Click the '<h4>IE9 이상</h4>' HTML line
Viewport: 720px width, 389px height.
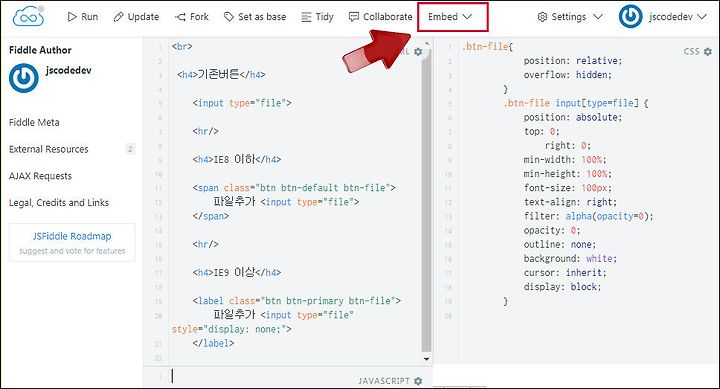click(x=236, y=272)
